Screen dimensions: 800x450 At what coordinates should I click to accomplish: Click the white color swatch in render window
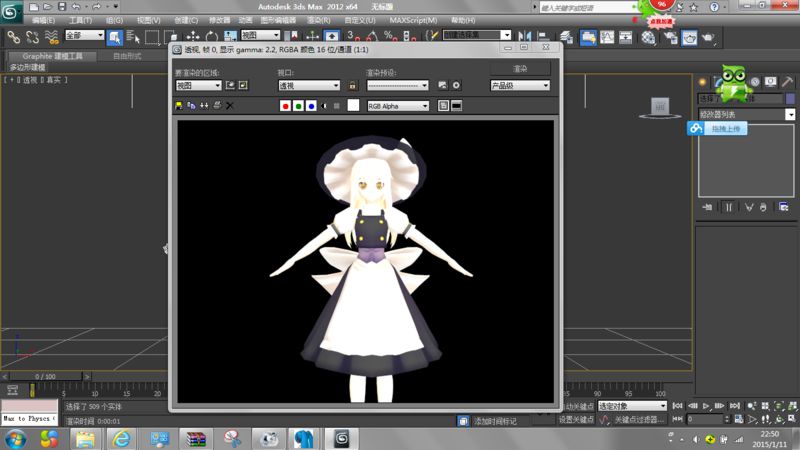click(353, 105)
